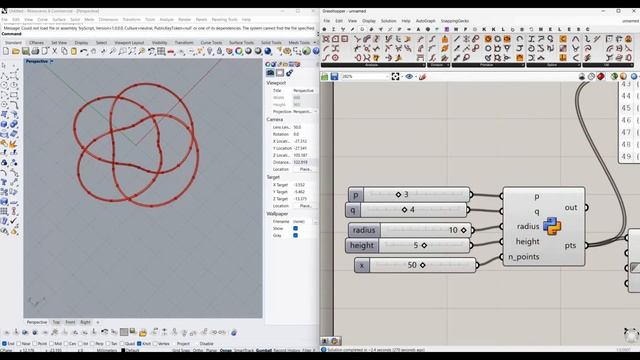Click the lock icon in Rhino toolbar
Image resolution: width=640 pixels, height=360 pixels.
click(x=220, y=51)
